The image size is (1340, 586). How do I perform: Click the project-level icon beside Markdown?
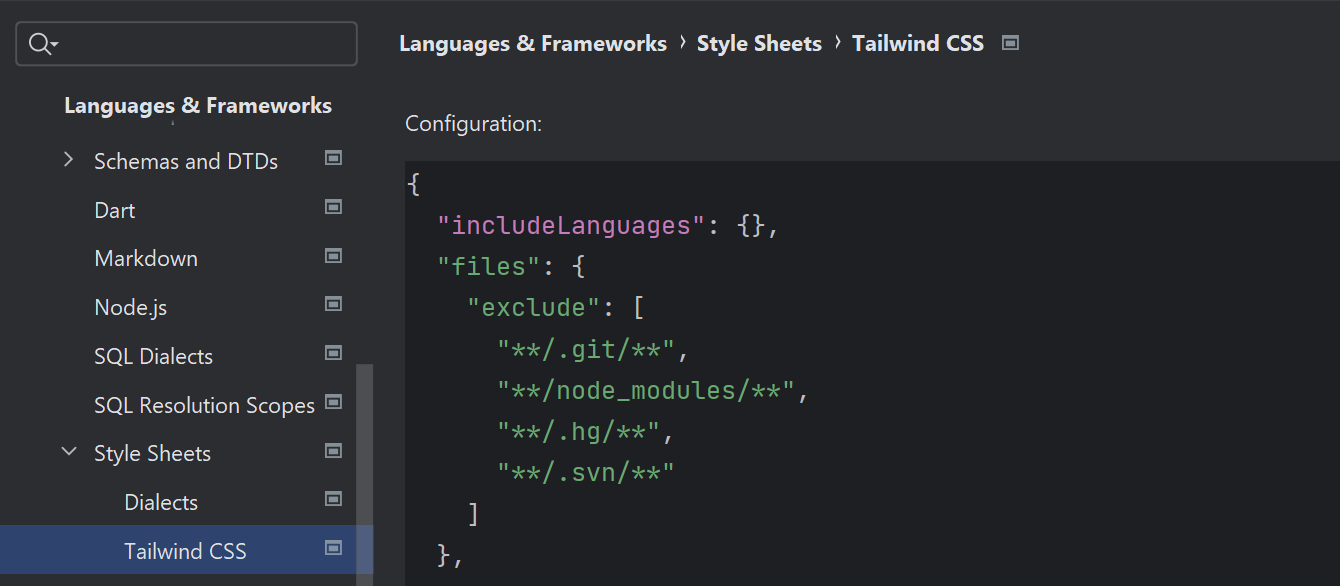pyautogui.click(x=334, y=256)
